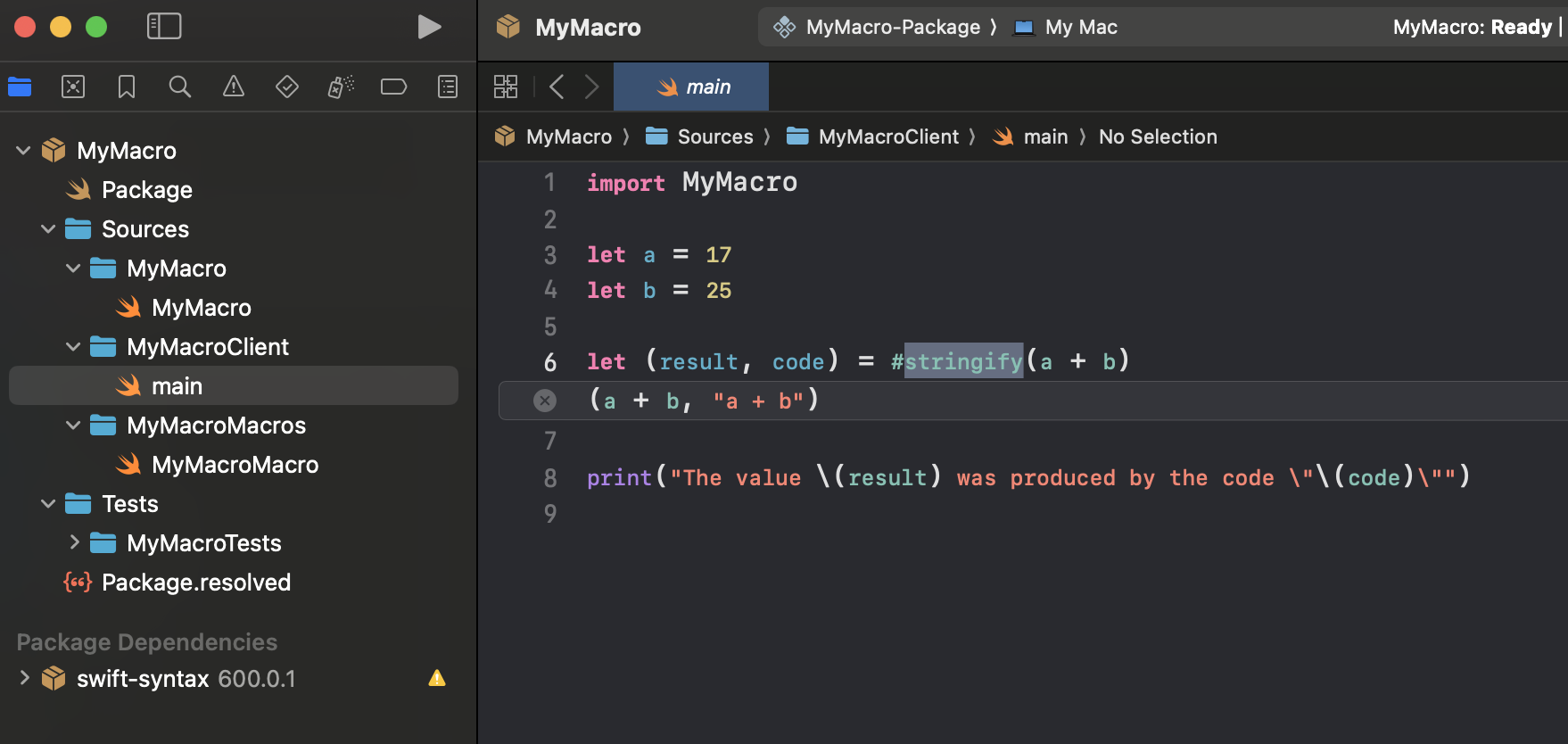Click the MyMacro project title in toolbar
This screenshot has width=1568, height=744.
(588, 28)
